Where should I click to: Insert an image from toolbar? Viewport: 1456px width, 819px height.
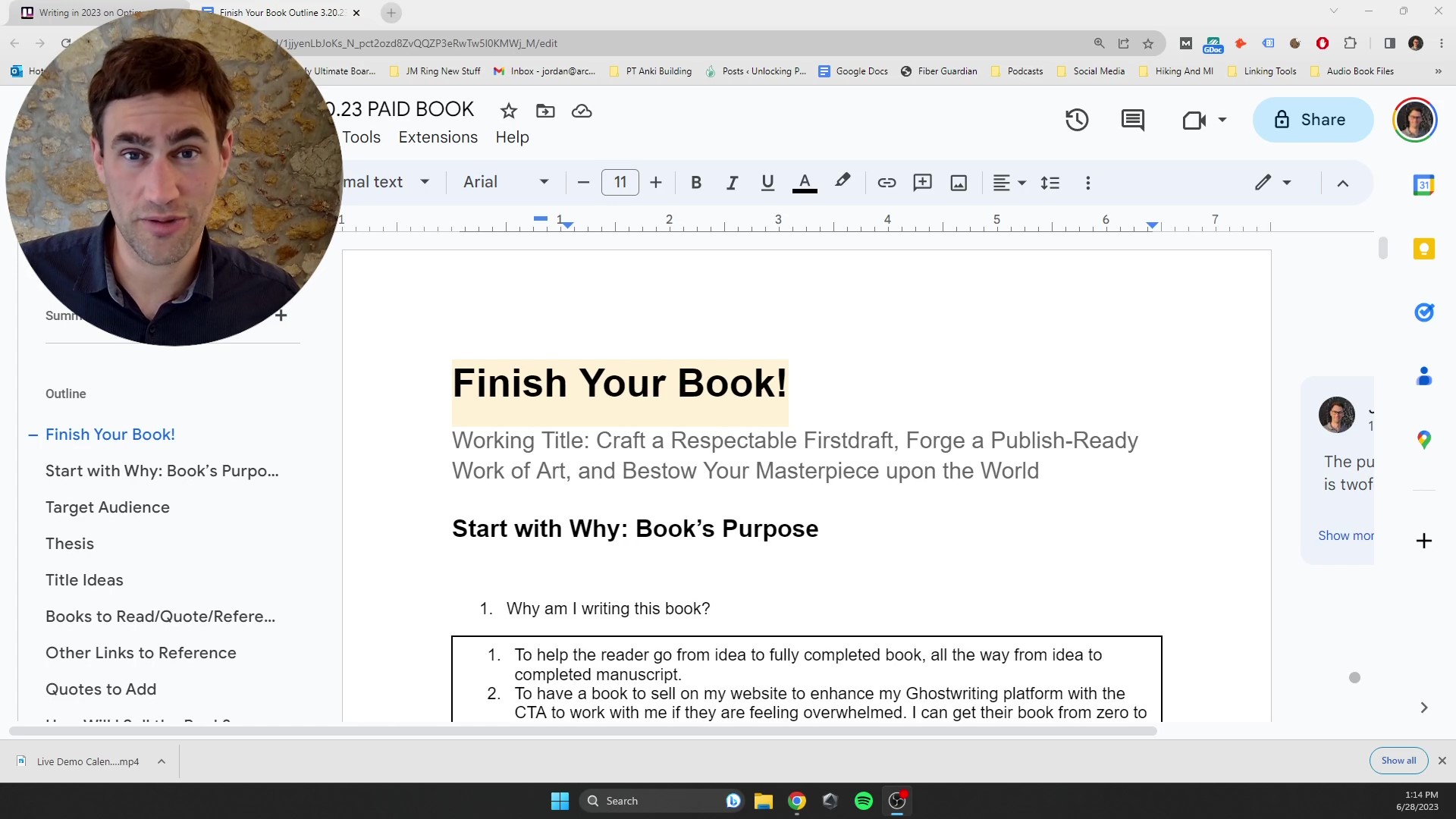(x=959, y=183)
